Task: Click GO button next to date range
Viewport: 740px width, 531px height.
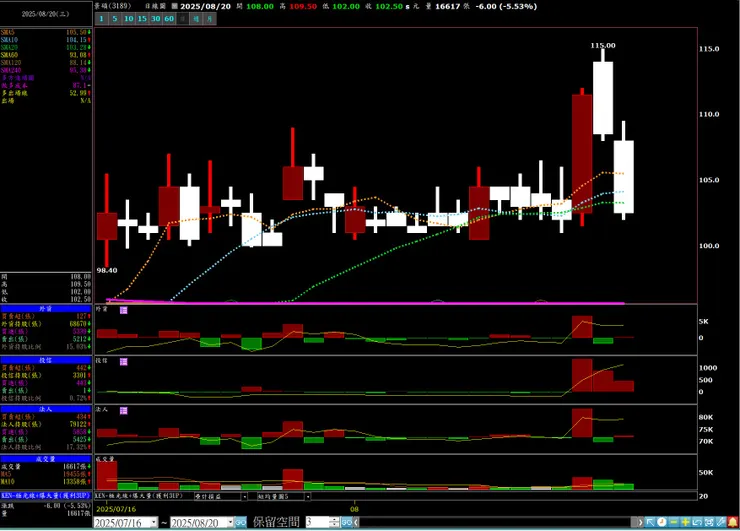Action: (241, 523)
